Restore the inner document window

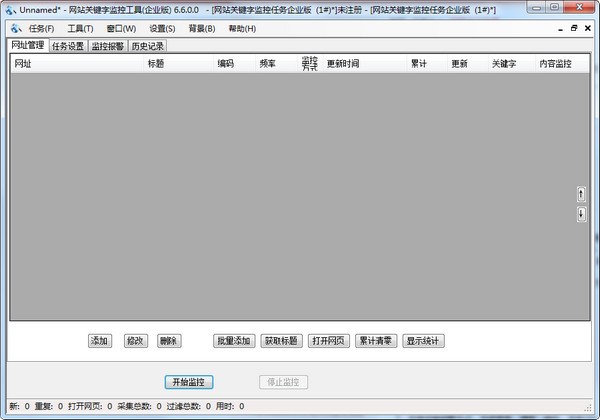pos(574,28)
